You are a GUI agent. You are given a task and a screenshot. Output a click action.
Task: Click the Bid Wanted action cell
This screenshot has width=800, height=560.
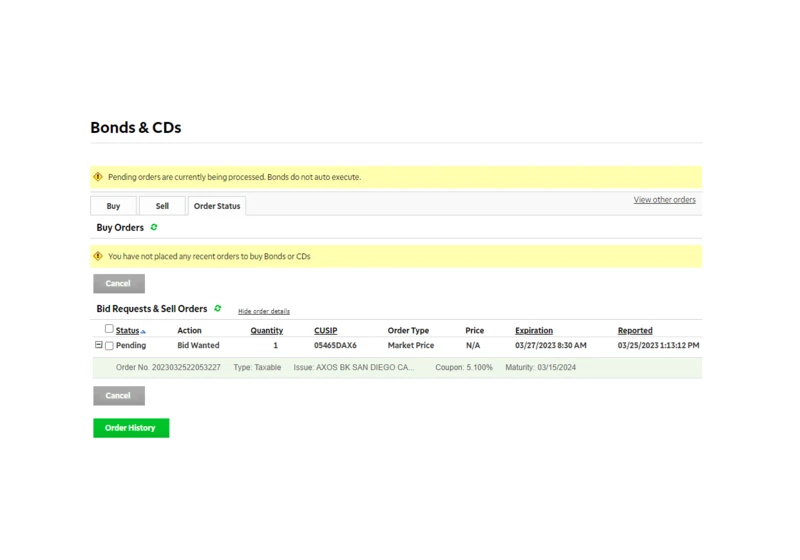pos(198,345)
